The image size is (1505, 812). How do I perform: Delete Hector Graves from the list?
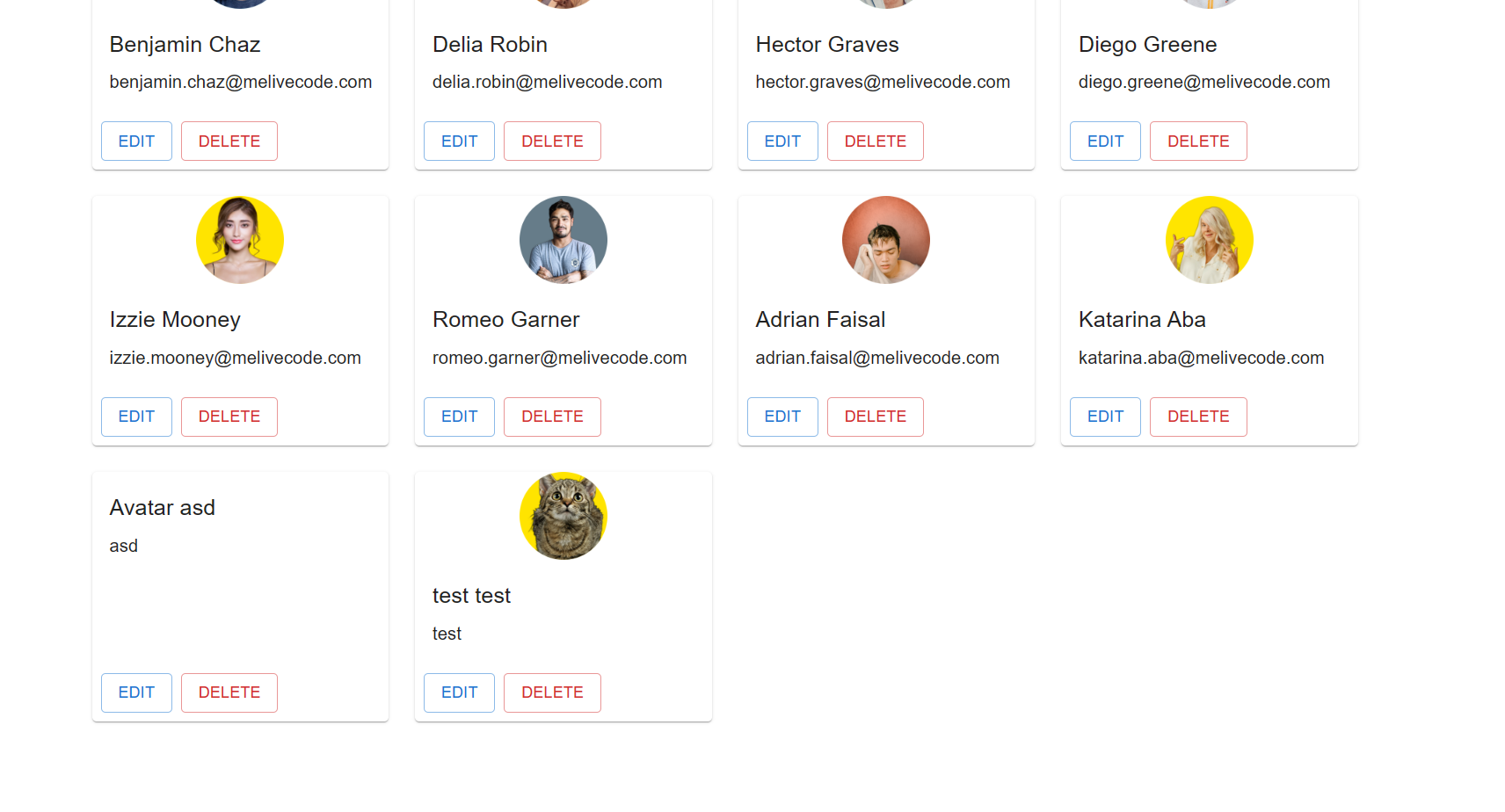coord(876,141)
